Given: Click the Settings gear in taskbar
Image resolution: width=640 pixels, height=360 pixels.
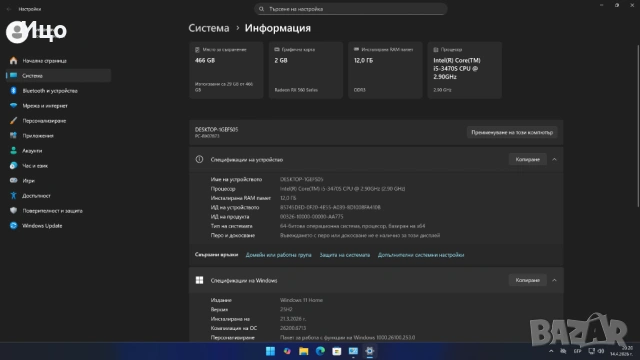Looking at the screenshot, I should pyautogui.click(x=370, y=351).
